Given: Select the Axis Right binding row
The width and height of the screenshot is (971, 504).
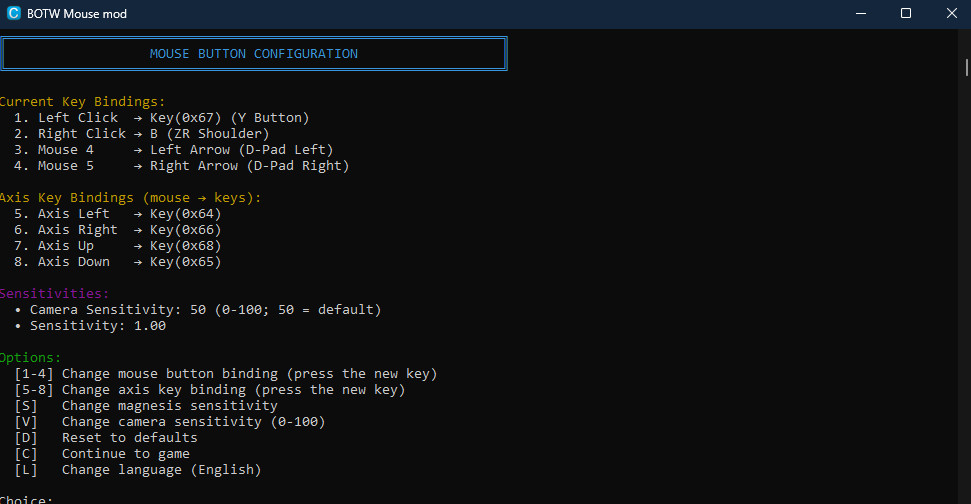Looking at the screenshot, I should point(118,230).
